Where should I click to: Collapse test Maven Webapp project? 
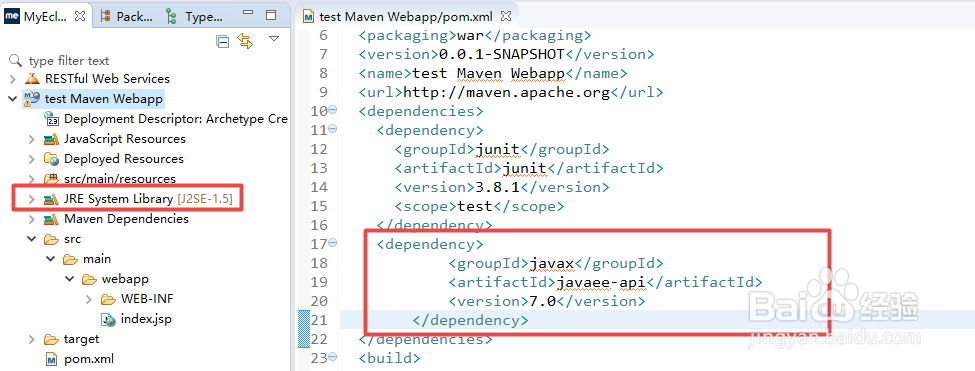pyautogui.click(x=12, y=99)
